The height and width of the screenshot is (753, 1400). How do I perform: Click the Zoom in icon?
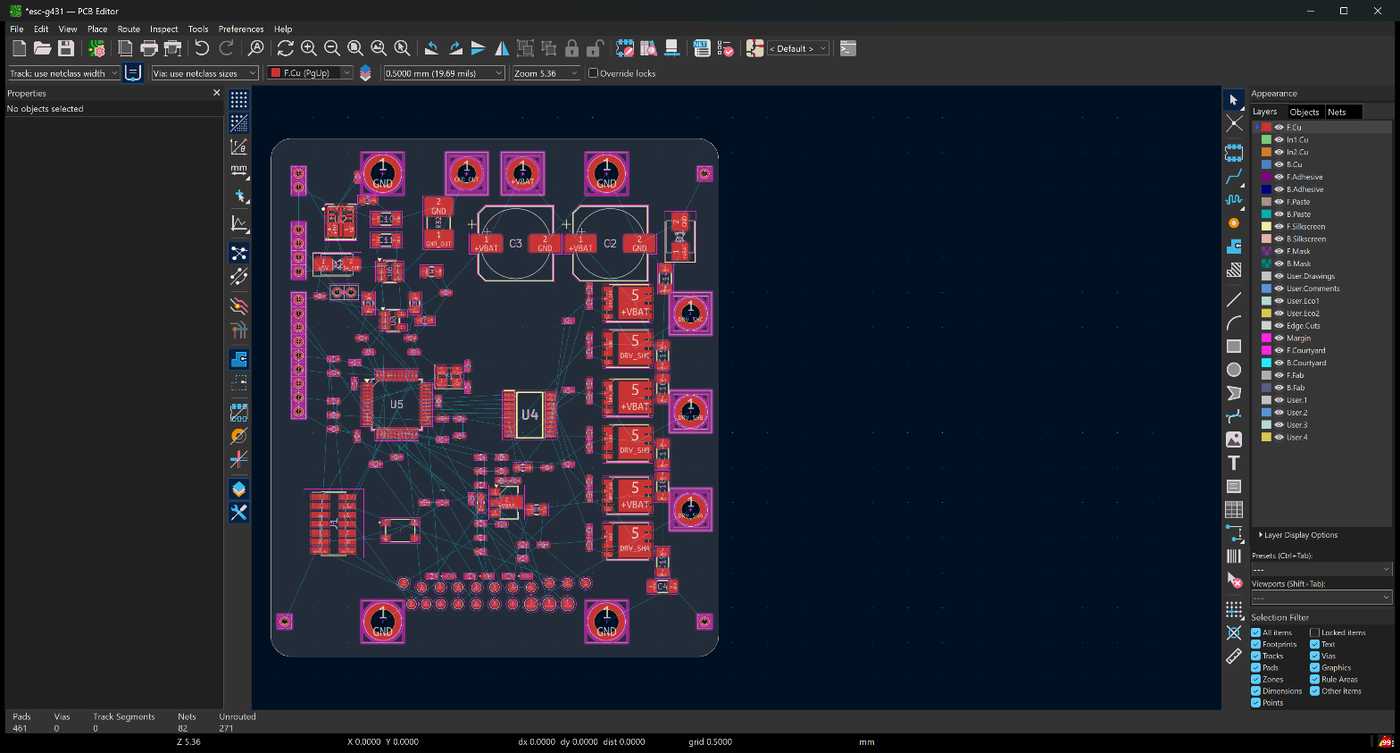coord(308,48)
